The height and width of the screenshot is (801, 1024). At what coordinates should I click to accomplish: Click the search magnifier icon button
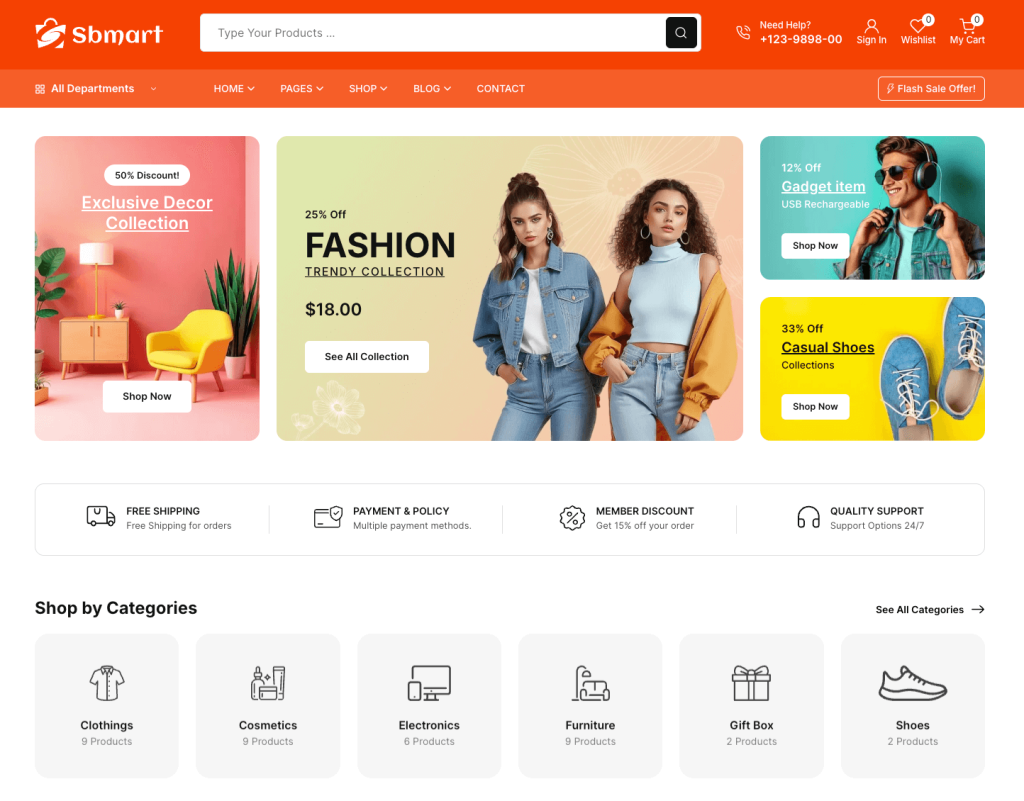tap(680, 33)
